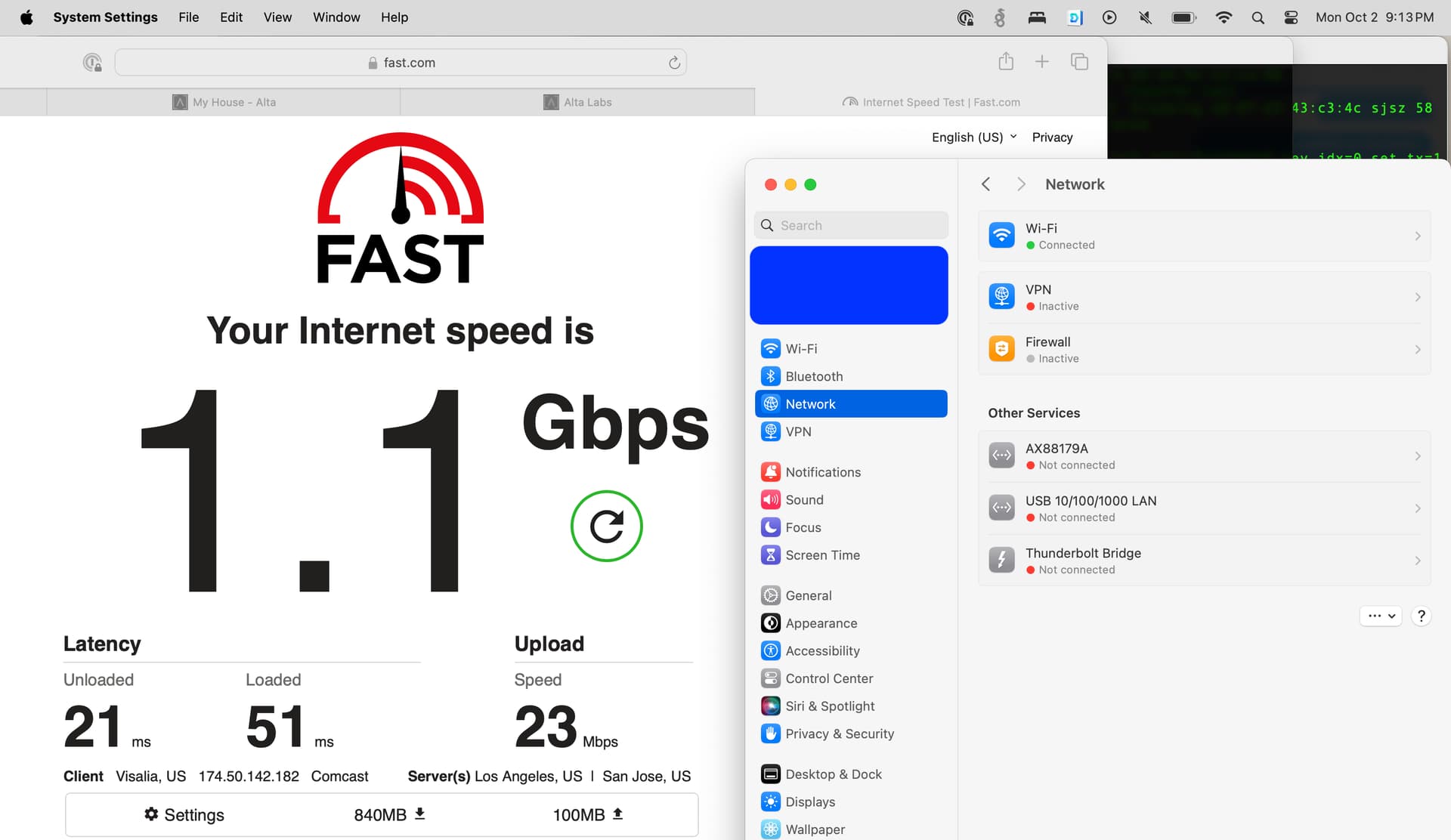Select the Internet Speed Test tab
Viewport: 1451px width, 840px height.
(x=931, y=102)
